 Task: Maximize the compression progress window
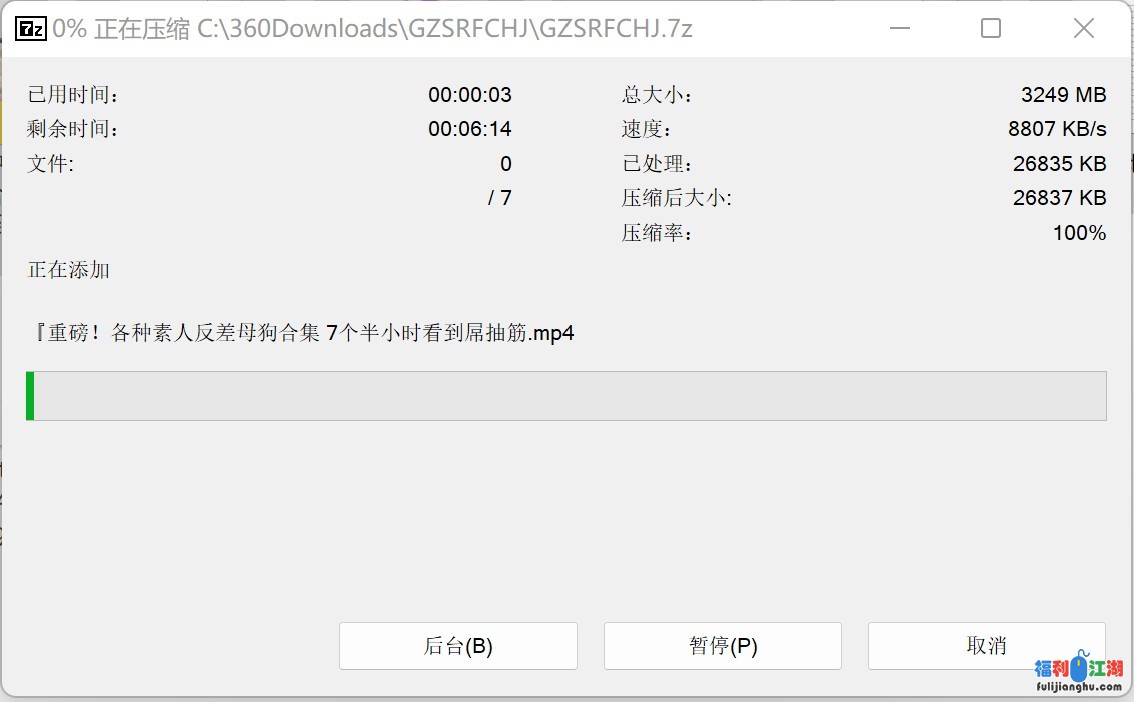point(991,28)
